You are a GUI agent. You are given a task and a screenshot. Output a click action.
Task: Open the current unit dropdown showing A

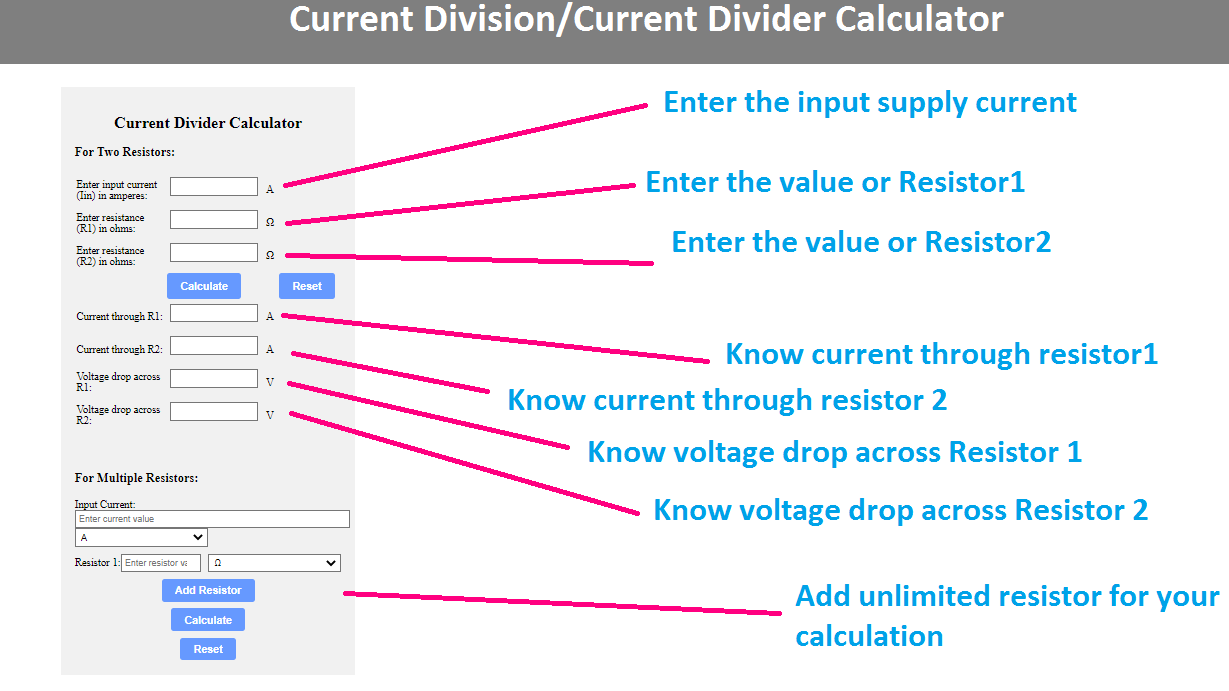pyautogui.click(x=140, y=537)
